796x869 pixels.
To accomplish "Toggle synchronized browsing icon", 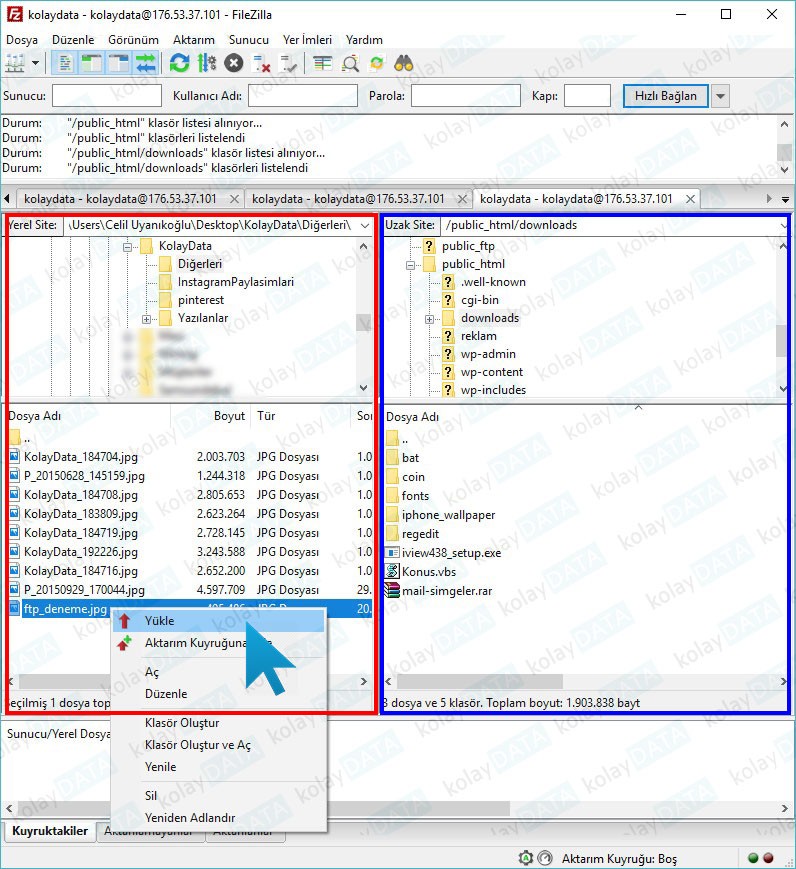I will point(376,63).
